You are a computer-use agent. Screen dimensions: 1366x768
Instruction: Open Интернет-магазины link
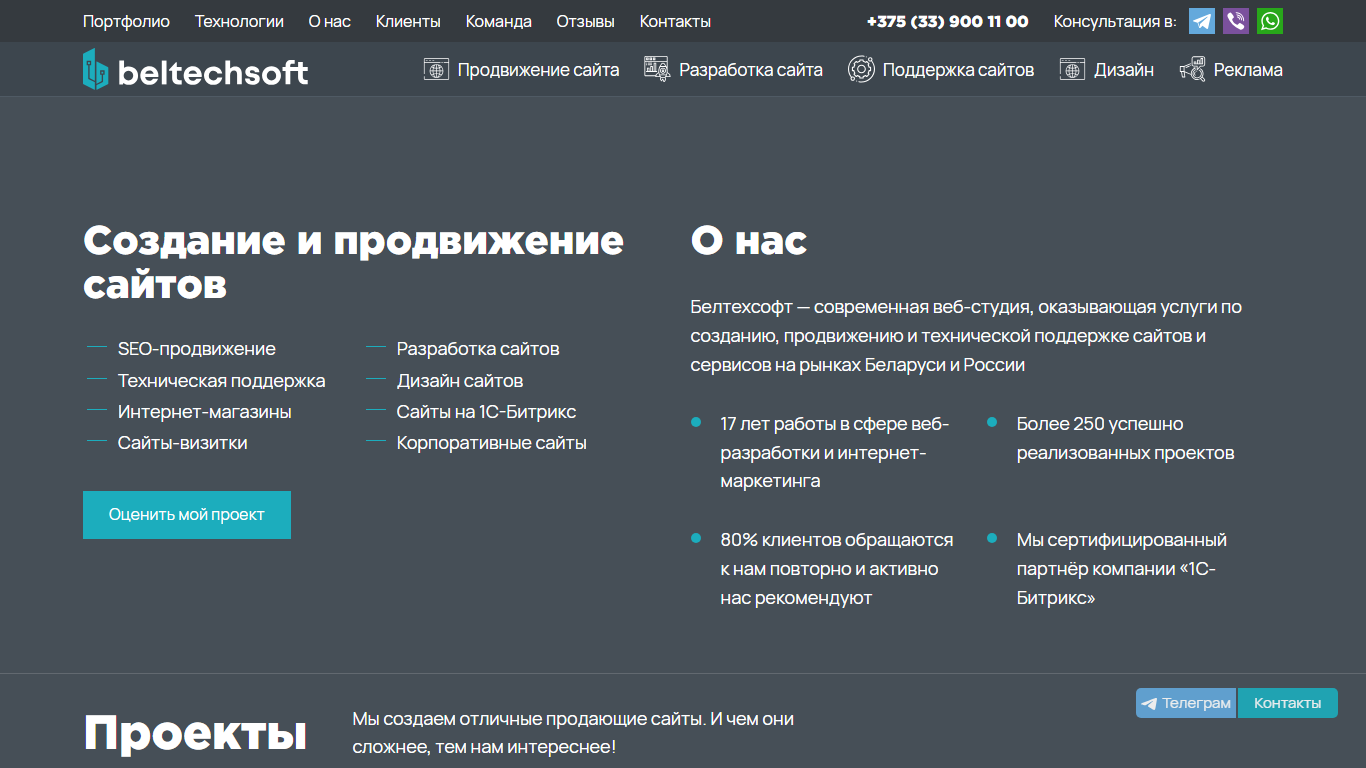[205, 412]
